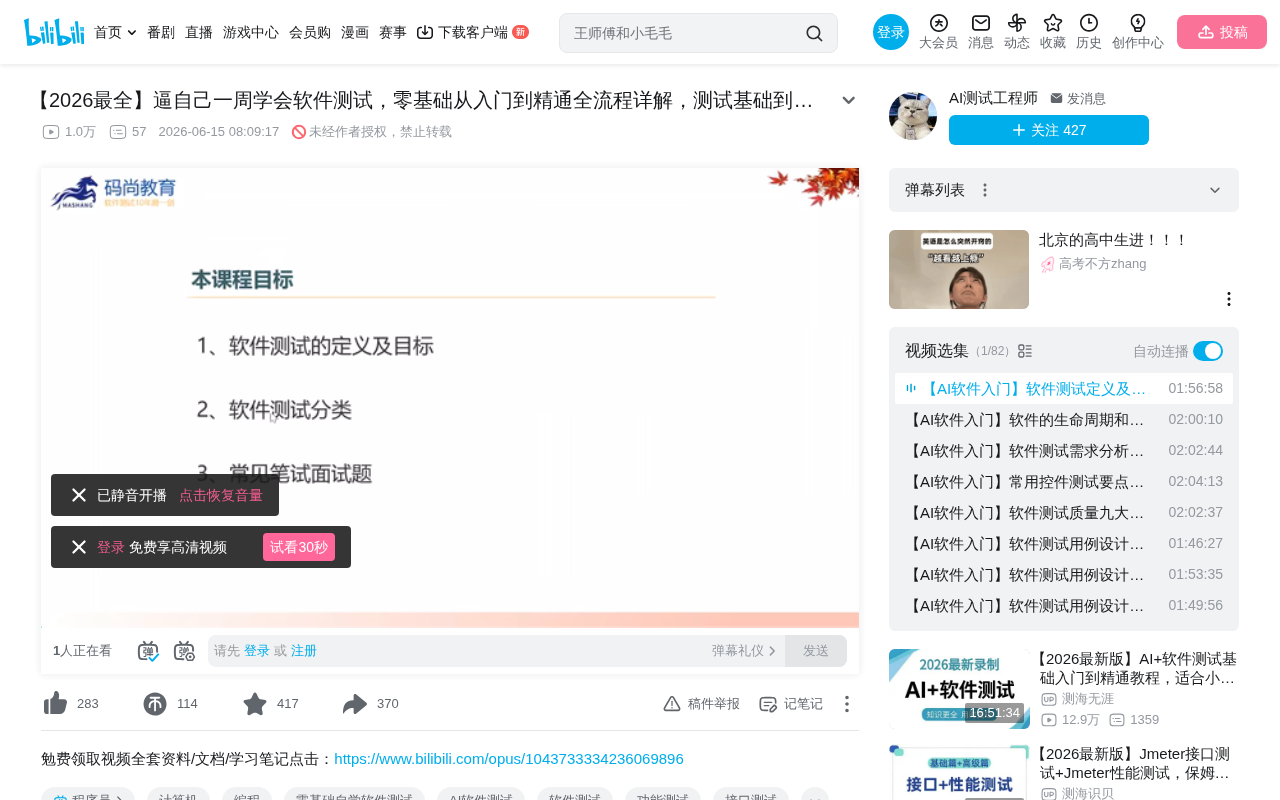This screenshot has height=800, width=1280.
Task: Click the search magnifier icon
Action: pos(814,33)
